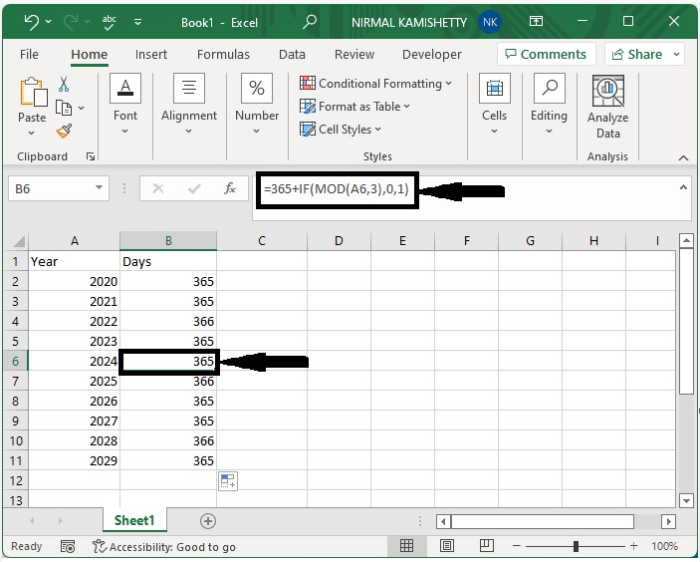Click the vertical scrollbar down arrow
The width and height of the screenshot is (700, 562).
click(x=686, y=500)
